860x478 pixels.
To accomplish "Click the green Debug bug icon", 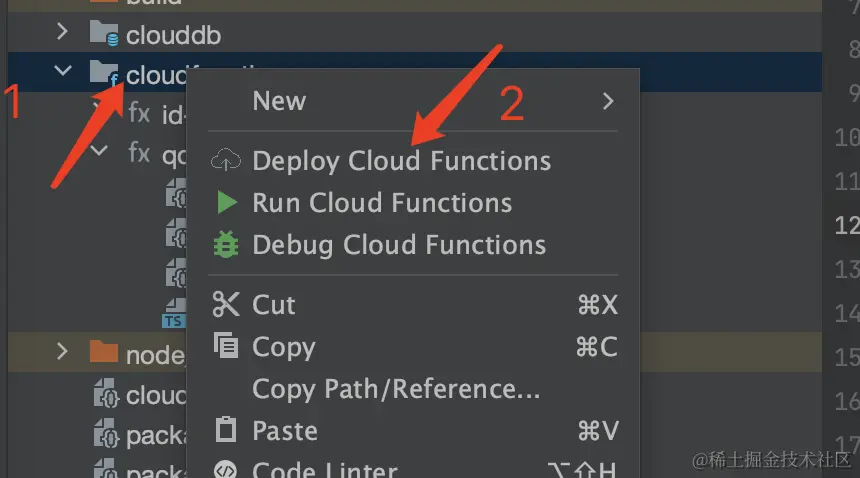I will click(x=227, y=245).
